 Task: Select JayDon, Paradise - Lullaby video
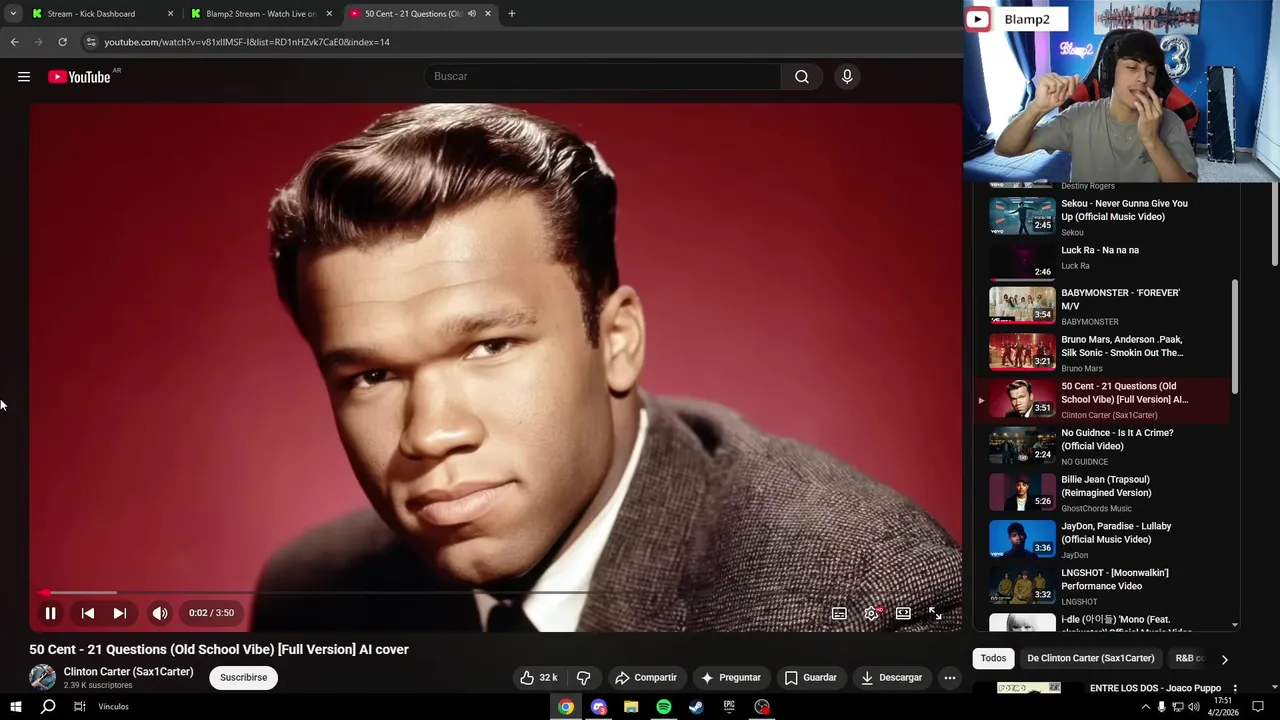click(x=1104, y=539)
